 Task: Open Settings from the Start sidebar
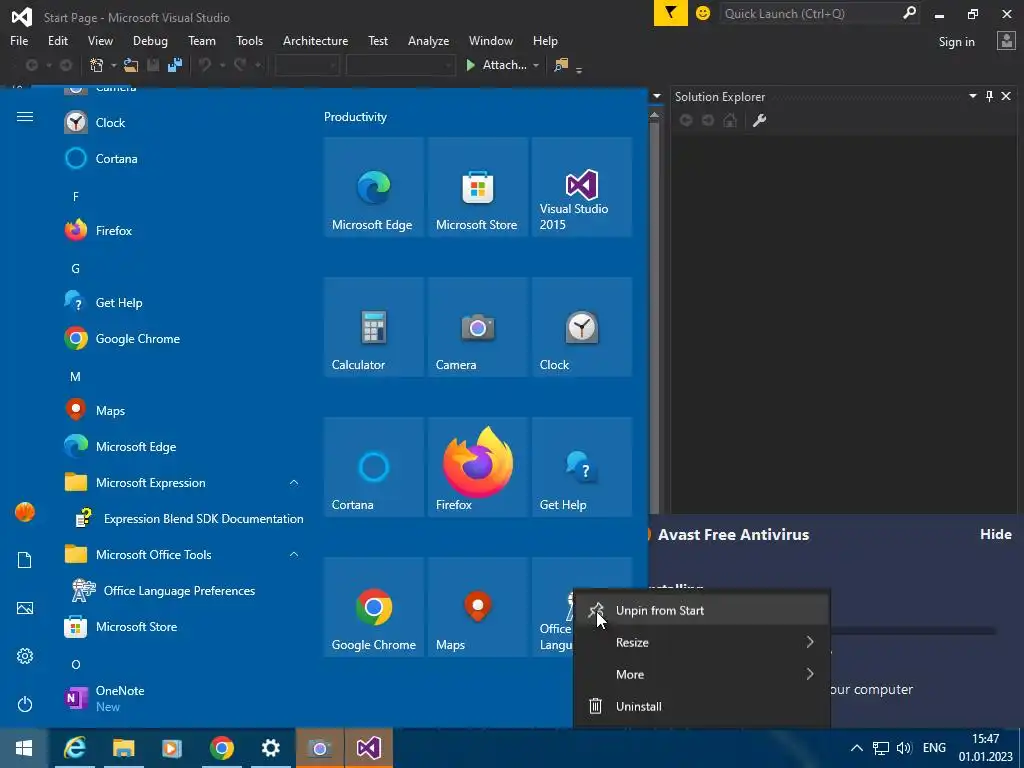25,656
